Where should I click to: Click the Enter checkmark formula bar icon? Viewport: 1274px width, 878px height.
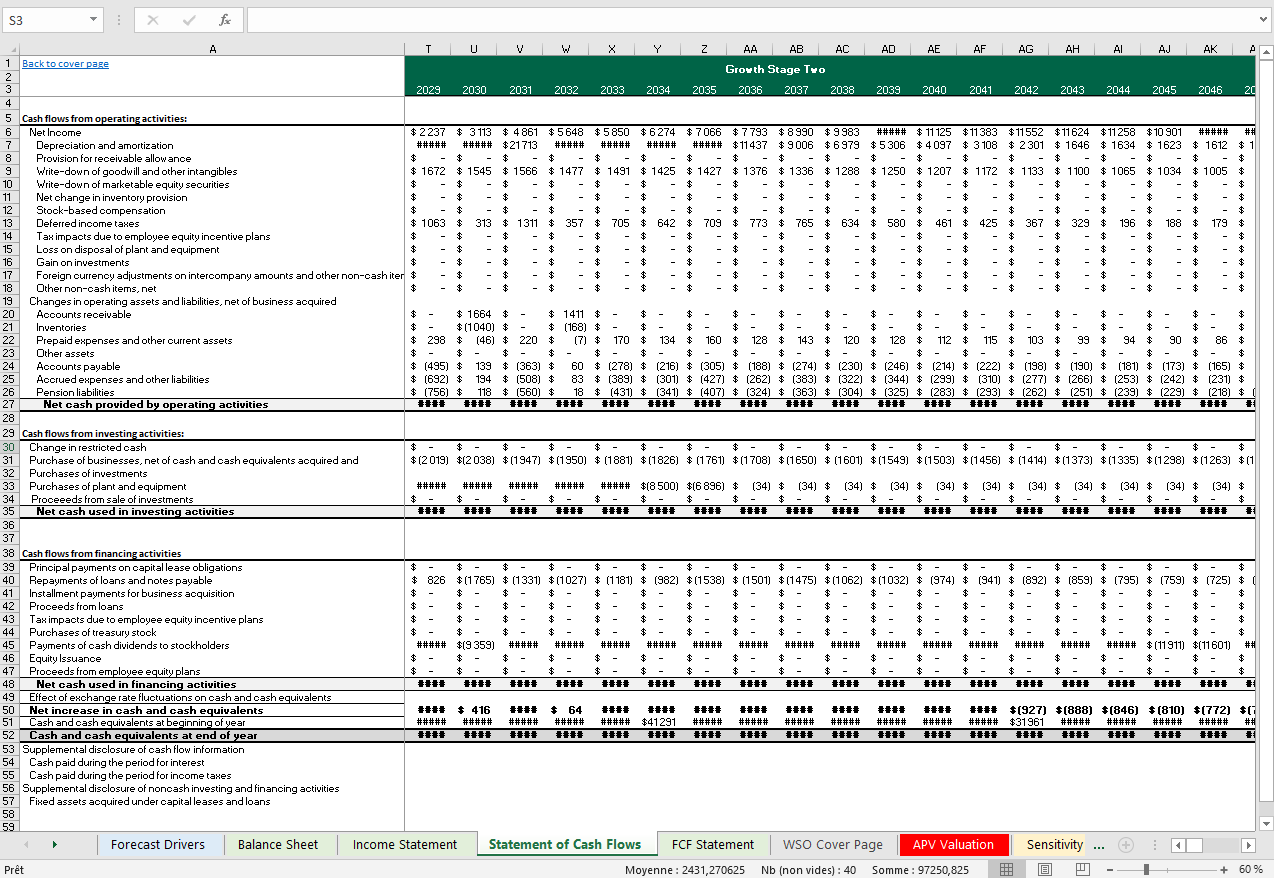click(189, 20)
